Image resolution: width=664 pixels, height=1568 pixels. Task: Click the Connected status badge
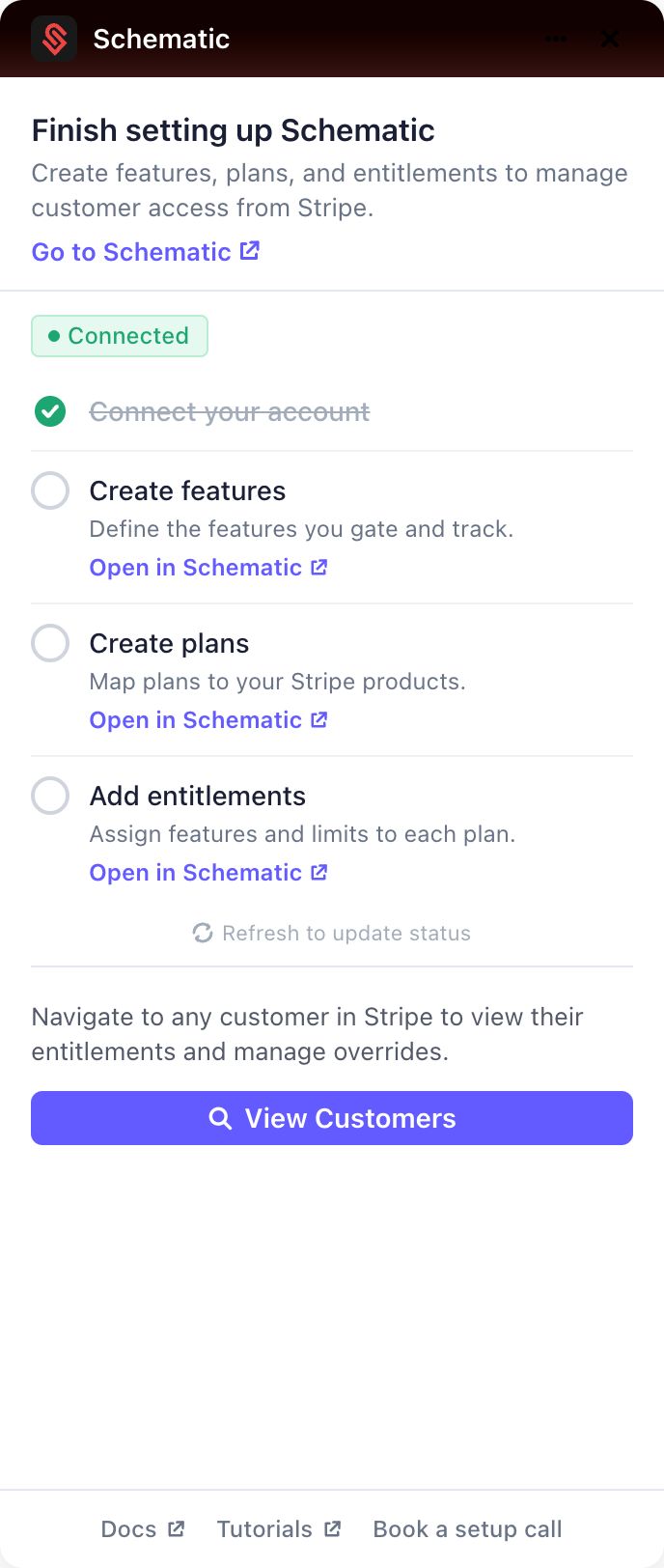point(119,336)
